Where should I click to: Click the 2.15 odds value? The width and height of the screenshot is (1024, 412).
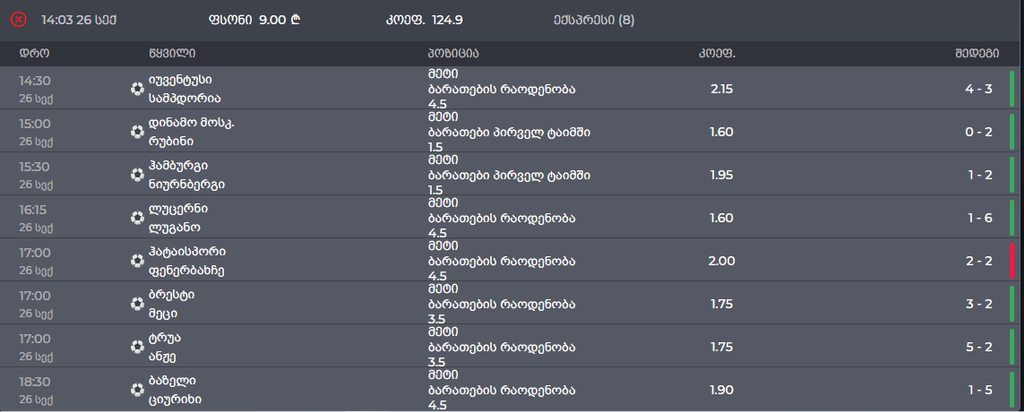[x=721, y=89]
